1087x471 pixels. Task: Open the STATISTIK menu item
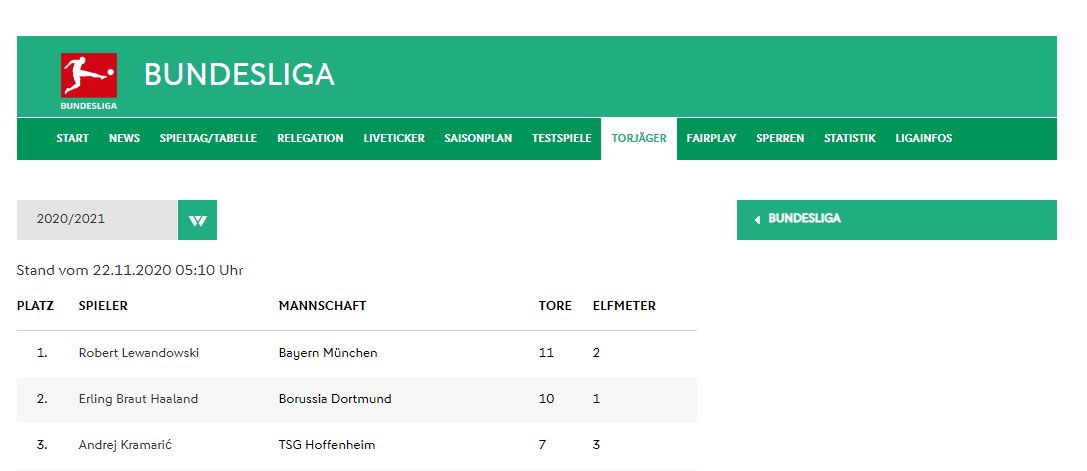pos(850,138)
